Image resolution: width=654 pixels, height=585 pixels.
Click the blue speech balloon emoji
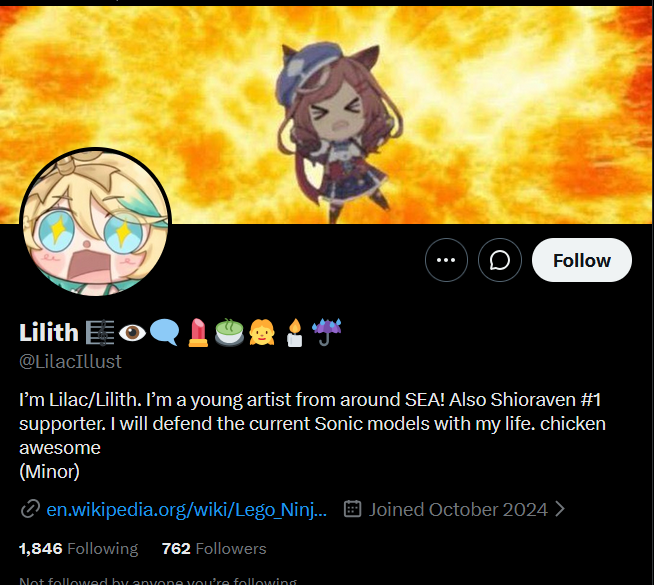165,332
